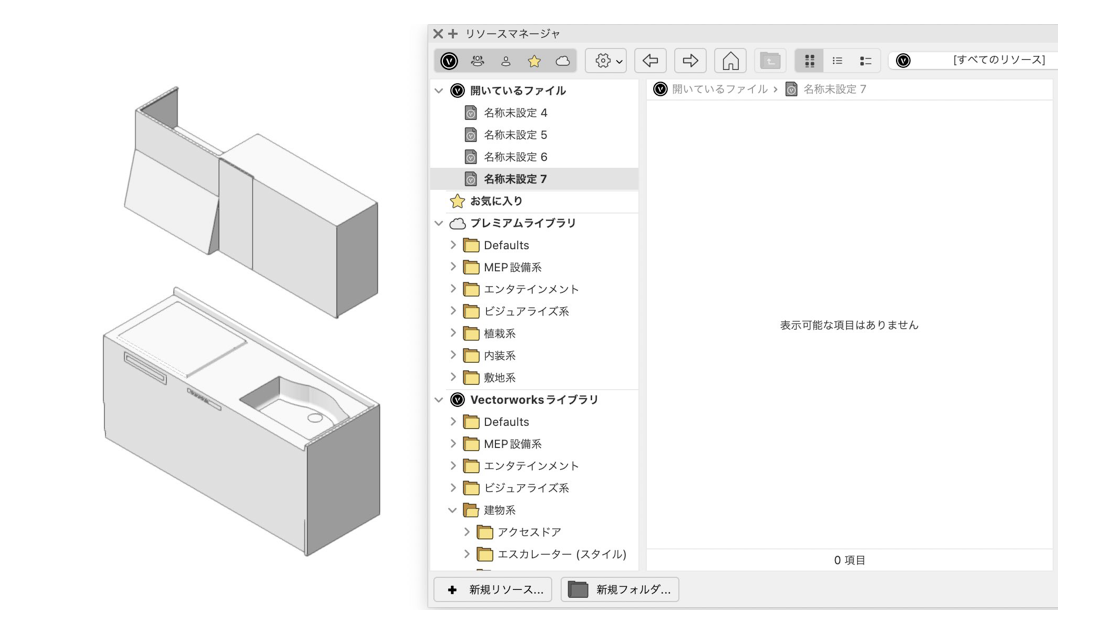Click the forward arrow navigation button
This screenshot has height=638, width=1118.
click(690, 61)
